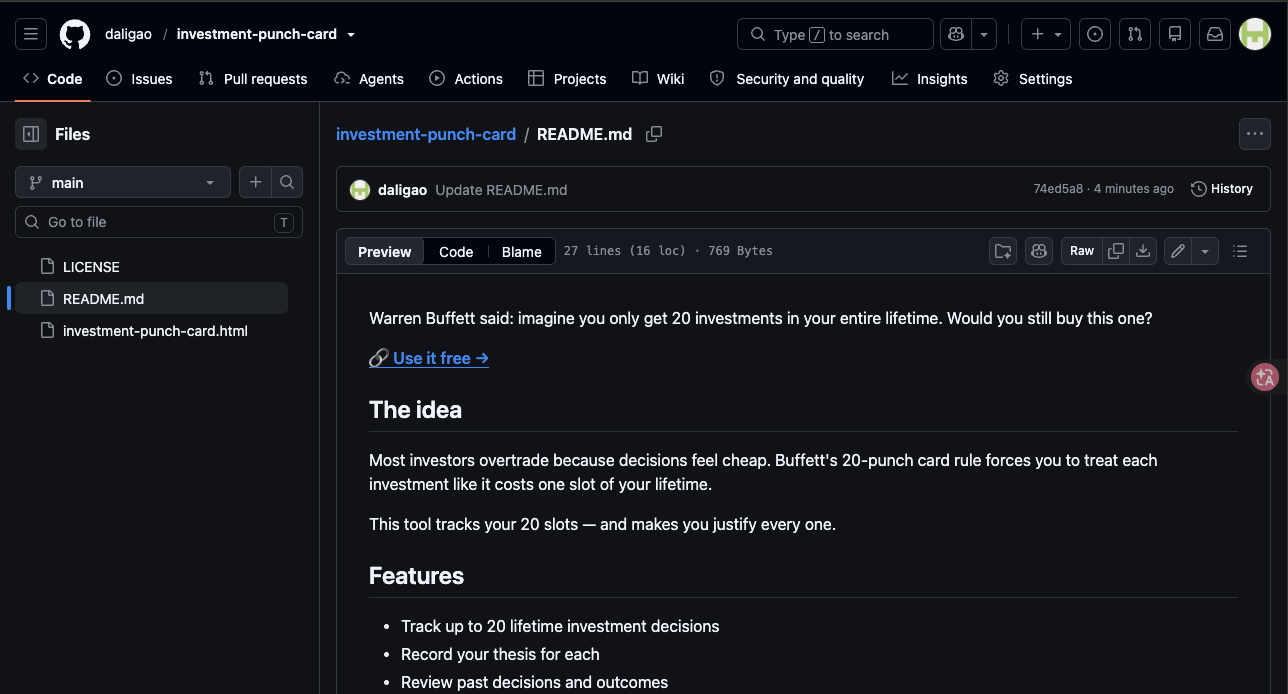Viewport: 1288px width, 694px height.
Task: Open Update README.md commit message
Action: (501, 189)
